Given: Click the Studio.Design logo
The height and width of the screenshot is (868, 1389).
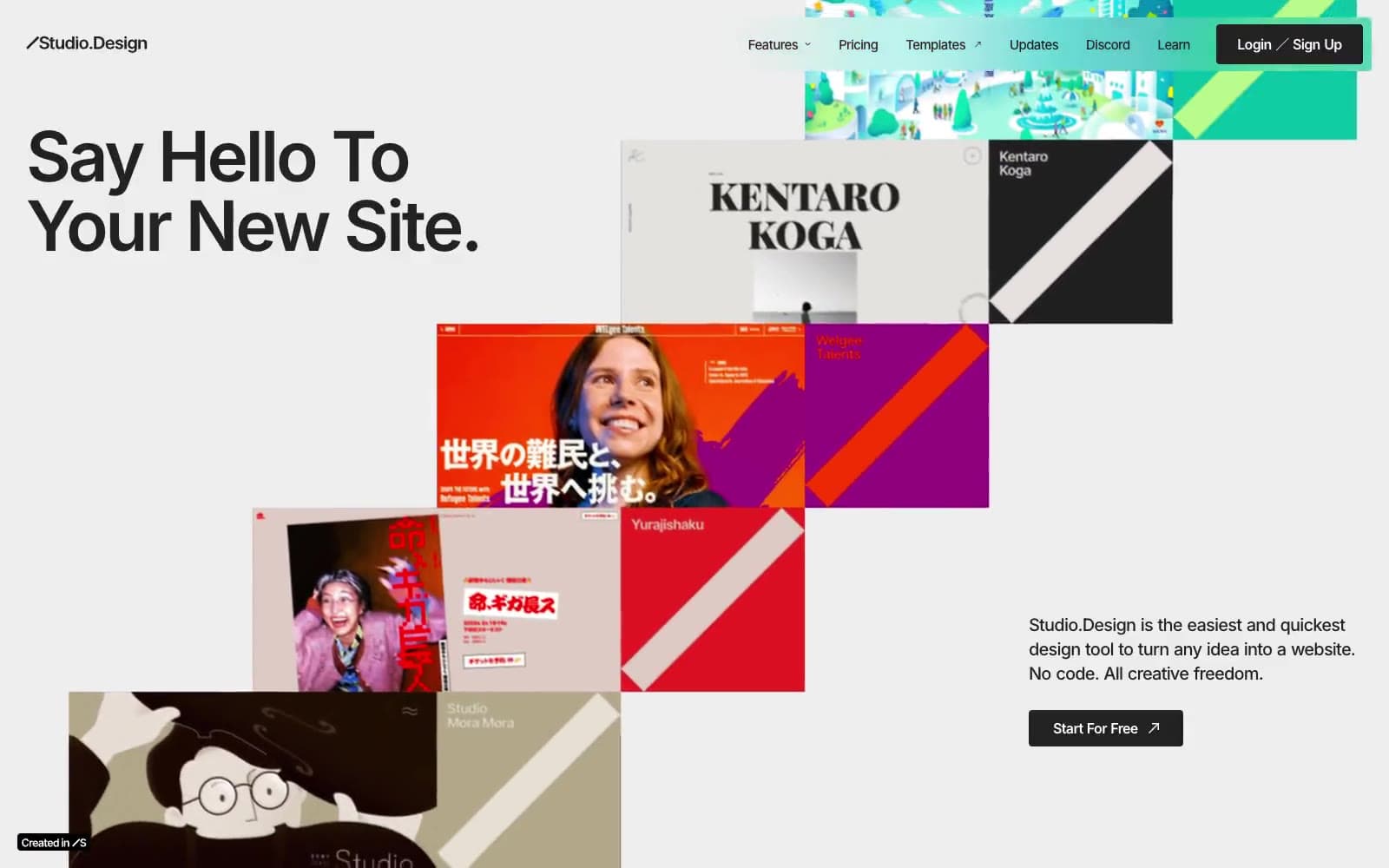Looking at the screenshot, I should point(87,43).
